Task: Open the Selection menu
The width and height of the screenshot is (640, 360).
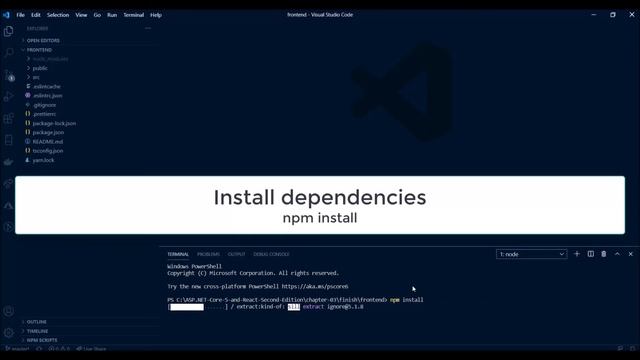Action: [58, 15]
